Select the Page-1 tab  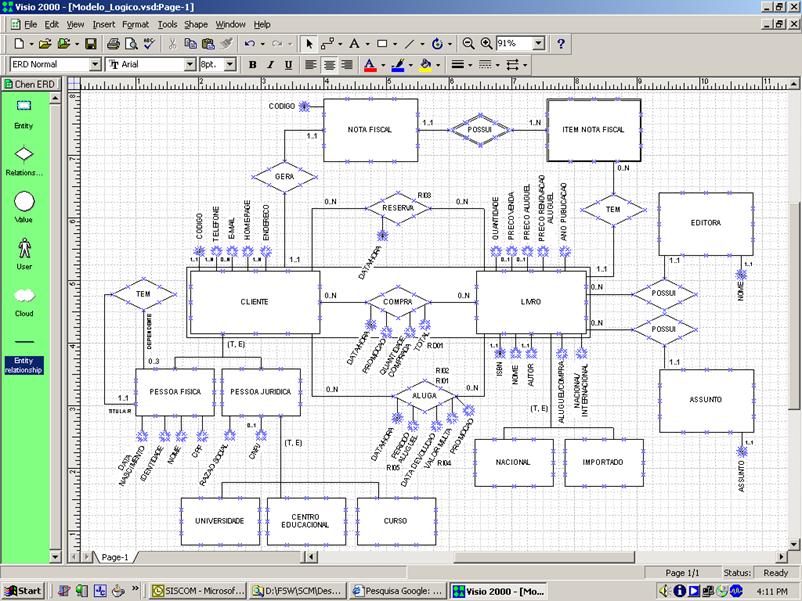click(x=116, y=559)
